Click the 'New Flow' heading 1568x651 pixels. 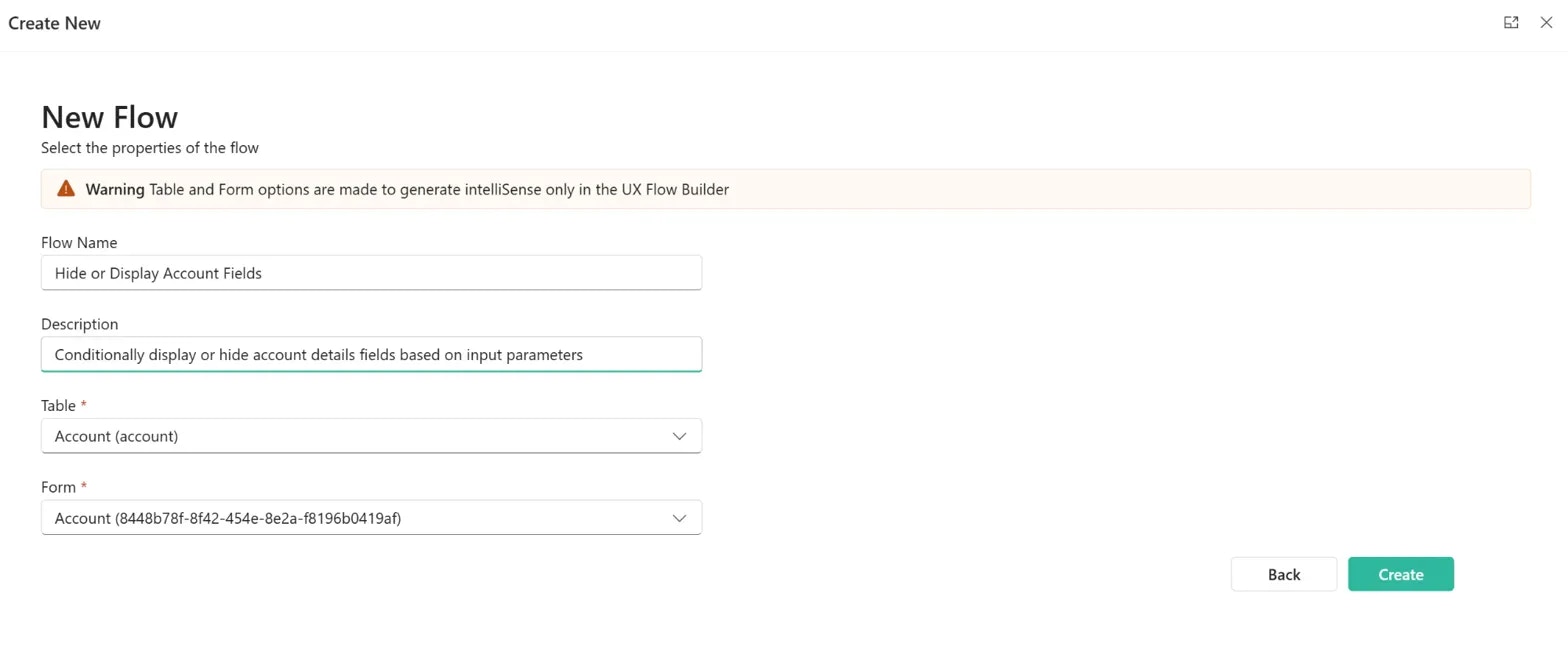point(109,117)
